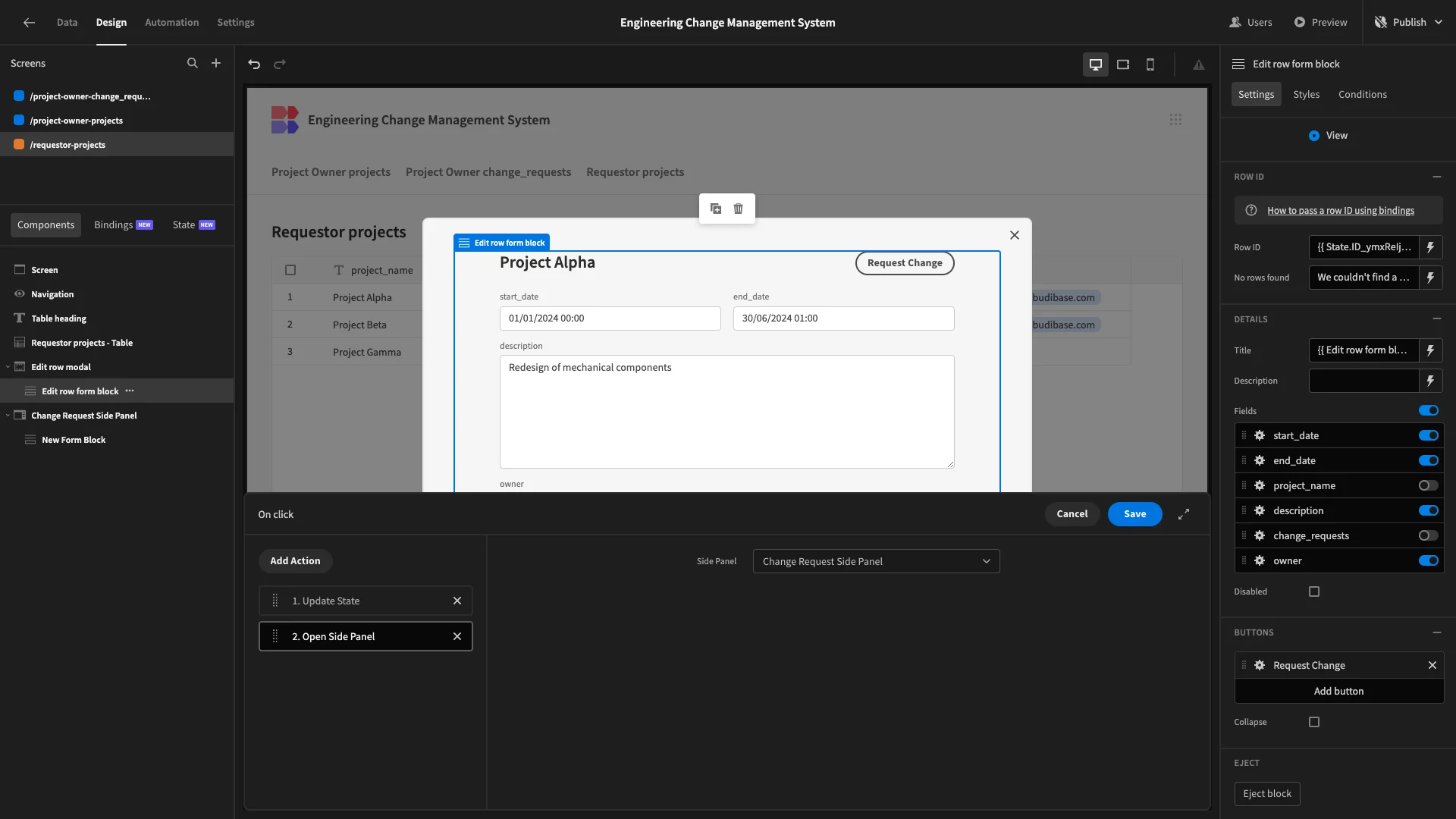Collapse the Buttons section
The height and width of the screenshot is (819, 1456).
click(1436, 632)
